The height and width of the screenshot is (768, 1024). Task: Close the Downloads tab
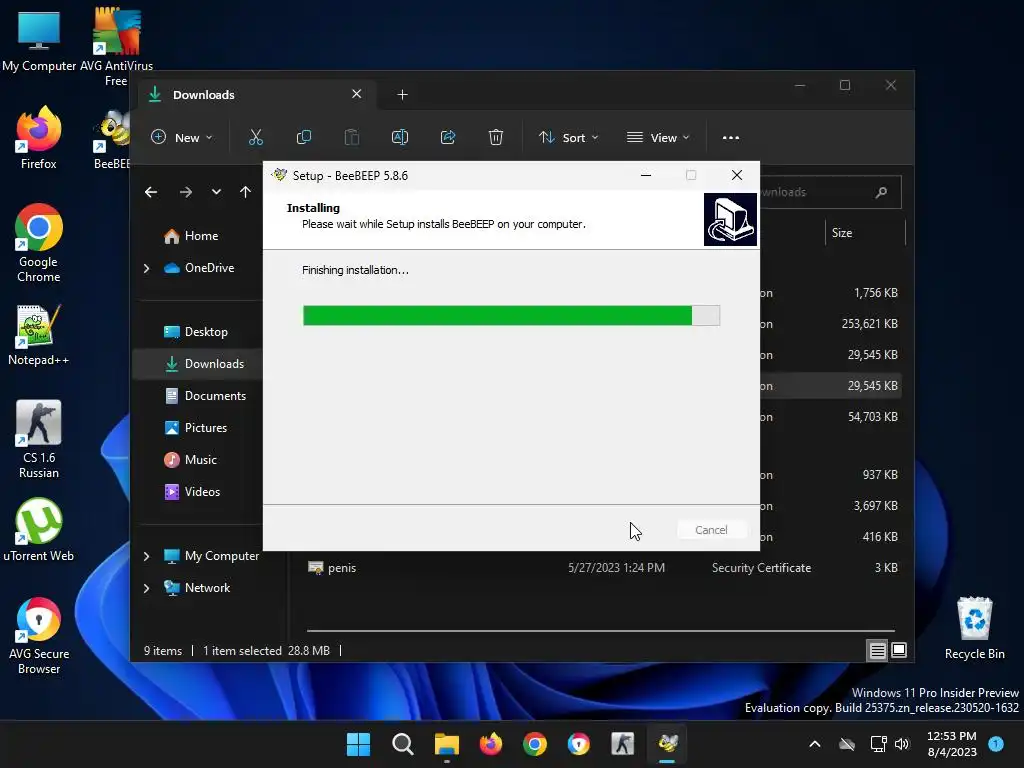[x=357, y=94]
